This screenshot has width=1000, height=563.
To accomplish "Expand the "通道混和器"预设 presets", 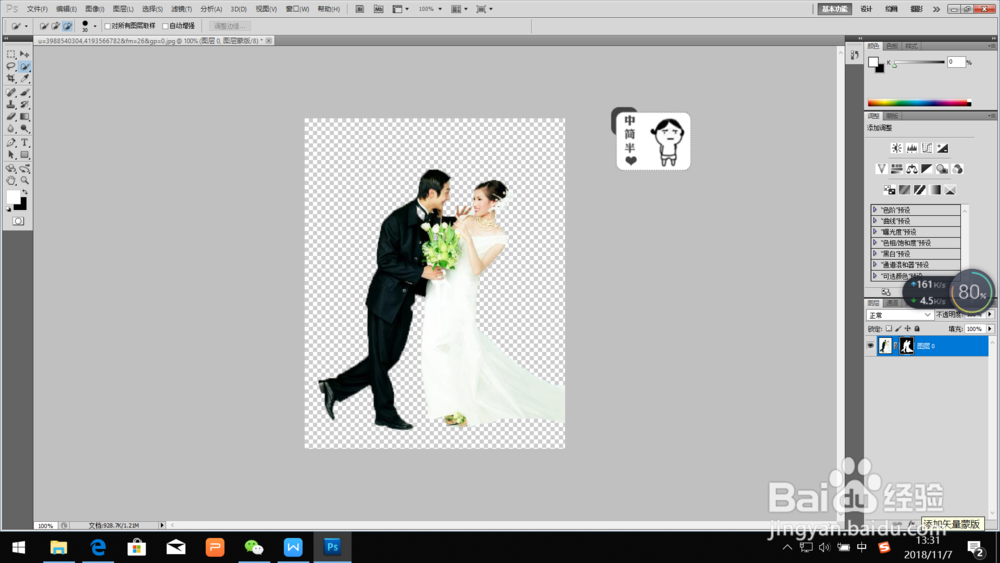I will (x=875, y=264).
